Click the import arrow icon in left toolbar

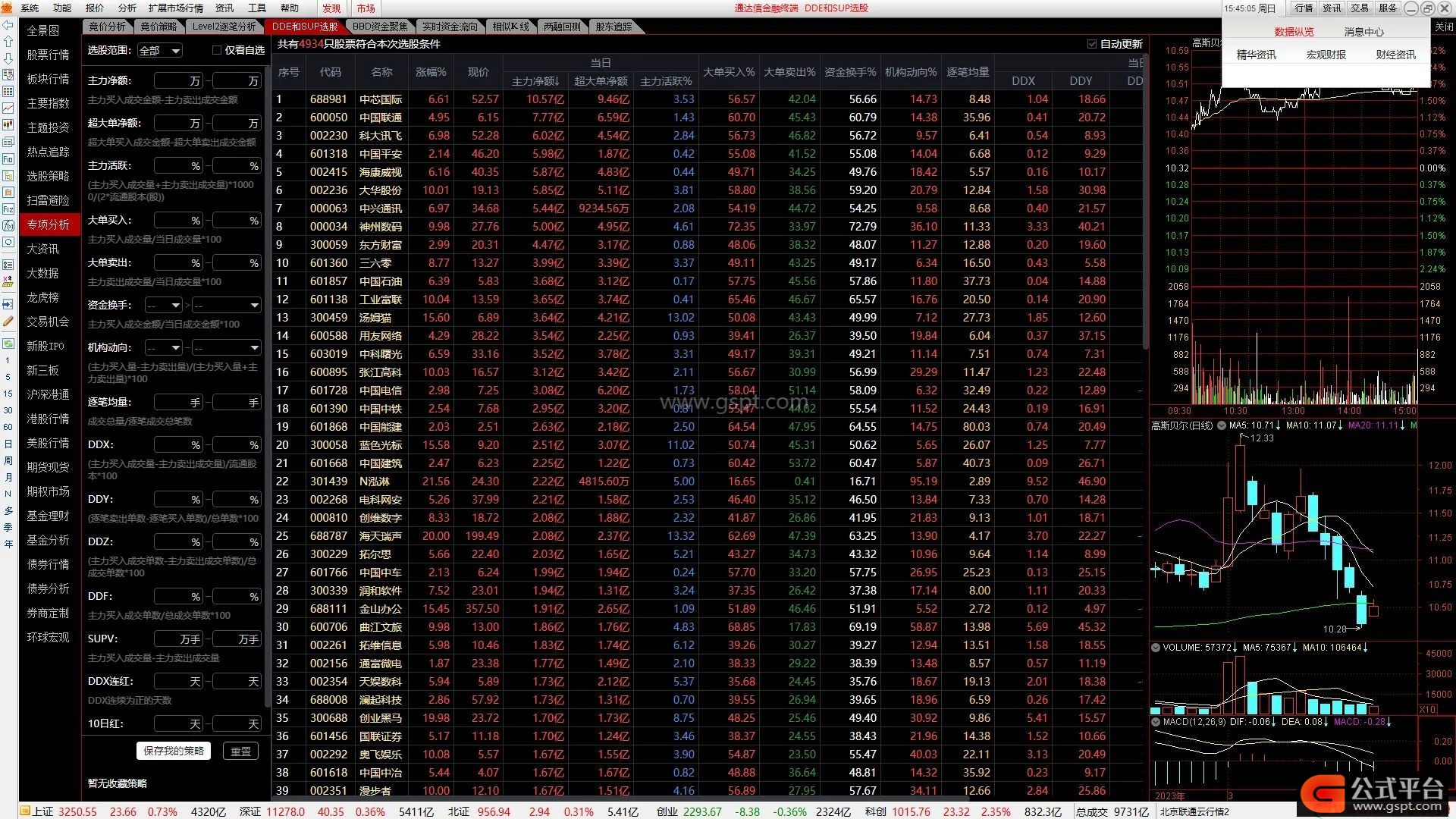8,304
